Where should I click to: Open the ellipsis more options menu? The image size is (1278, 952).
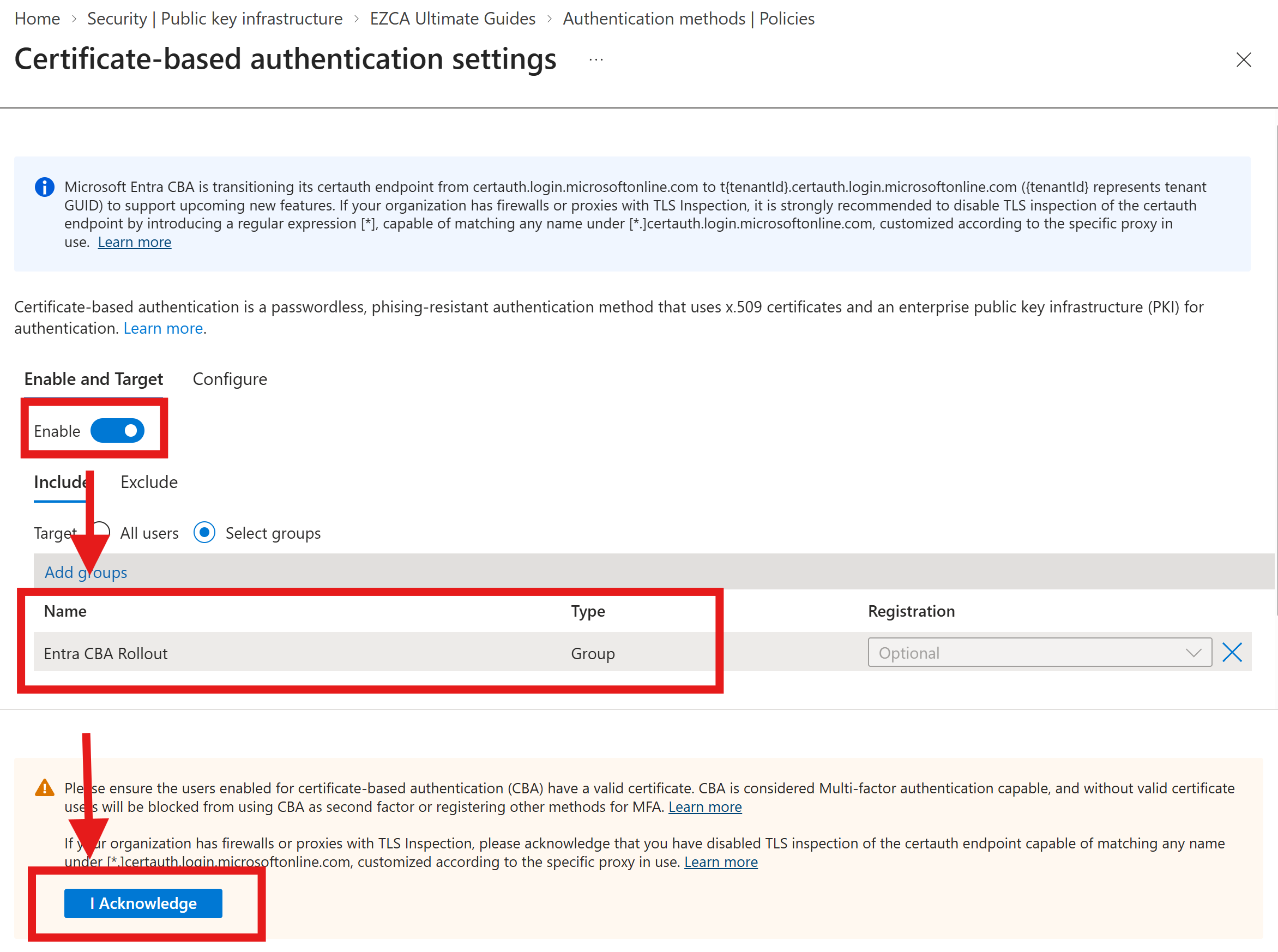click(596, 60)
